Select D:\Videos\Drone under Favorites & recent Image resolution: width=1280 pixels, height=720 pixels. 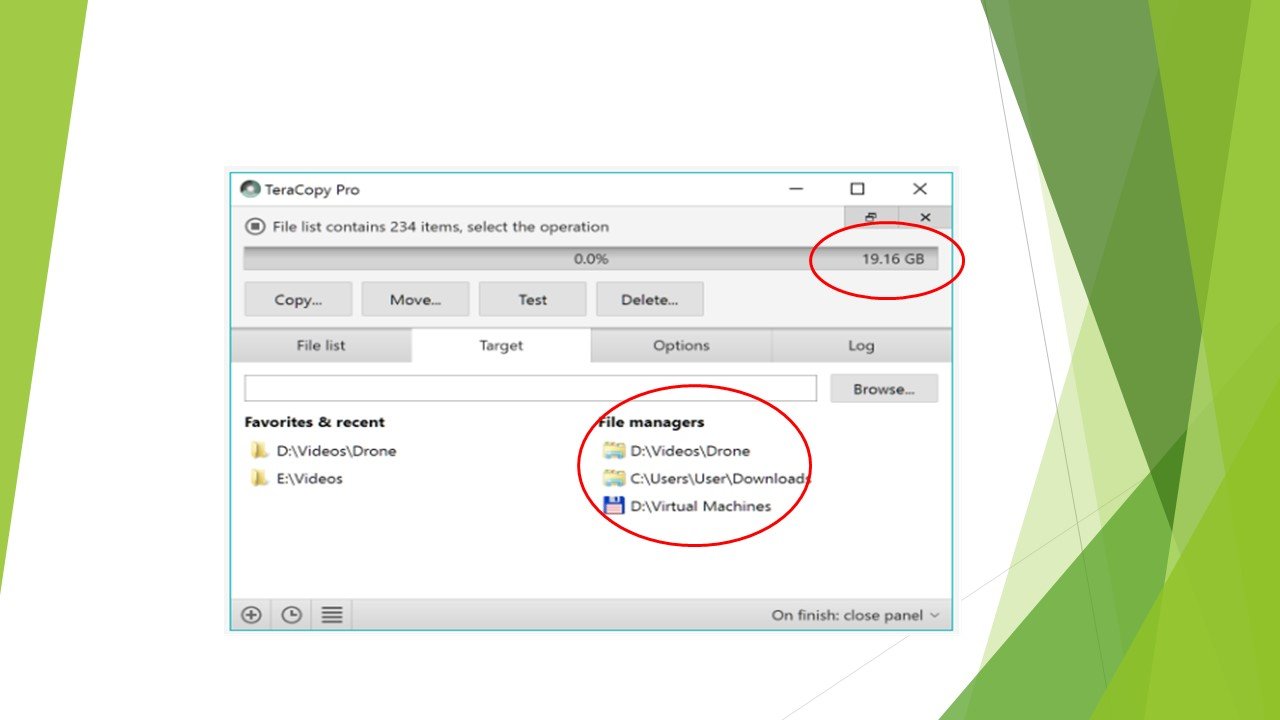click(x=336, y=451)
